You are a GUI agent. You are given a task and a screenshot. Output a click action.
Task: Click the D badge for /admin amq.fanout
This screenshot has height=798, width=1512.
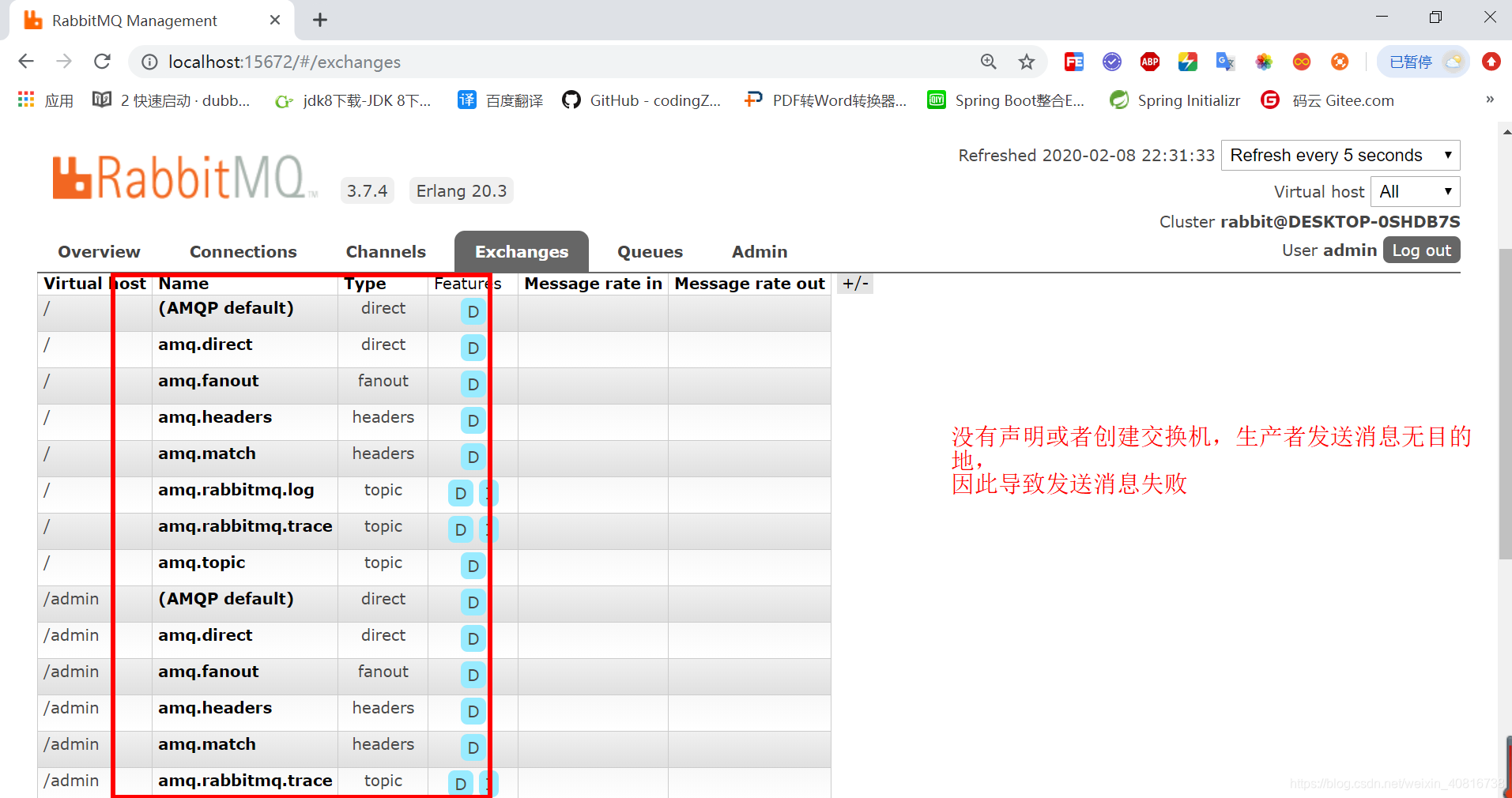click(x=473, y=675)
